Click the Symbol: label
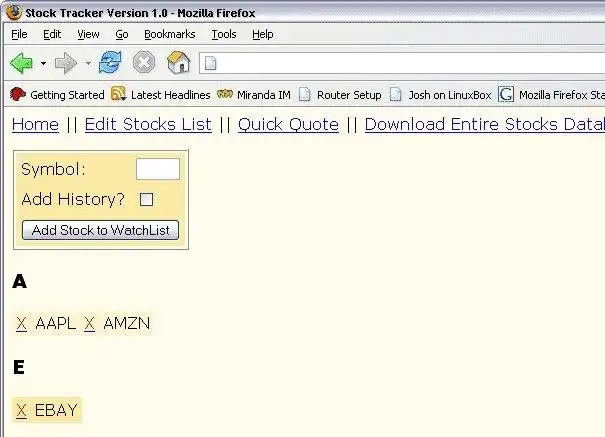Screen dimensions: 605x437 coord(53,169)
